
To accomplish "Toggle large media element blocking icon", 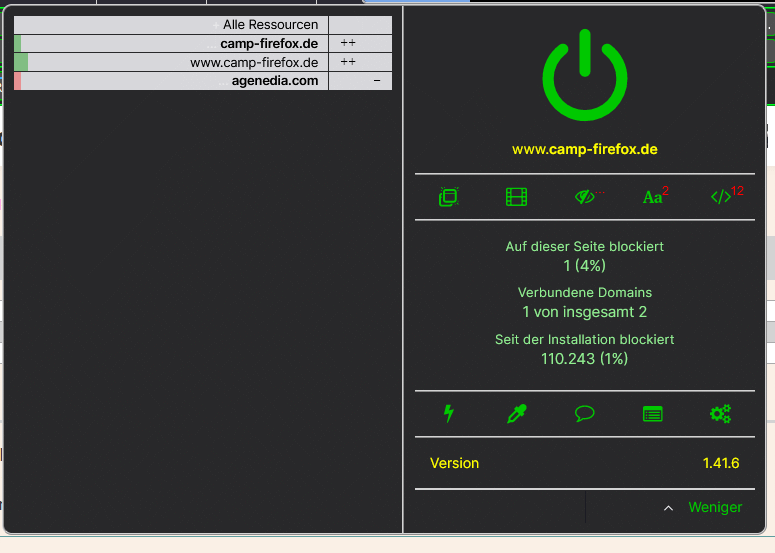I will pyautogui.click(x=517, y=197).
